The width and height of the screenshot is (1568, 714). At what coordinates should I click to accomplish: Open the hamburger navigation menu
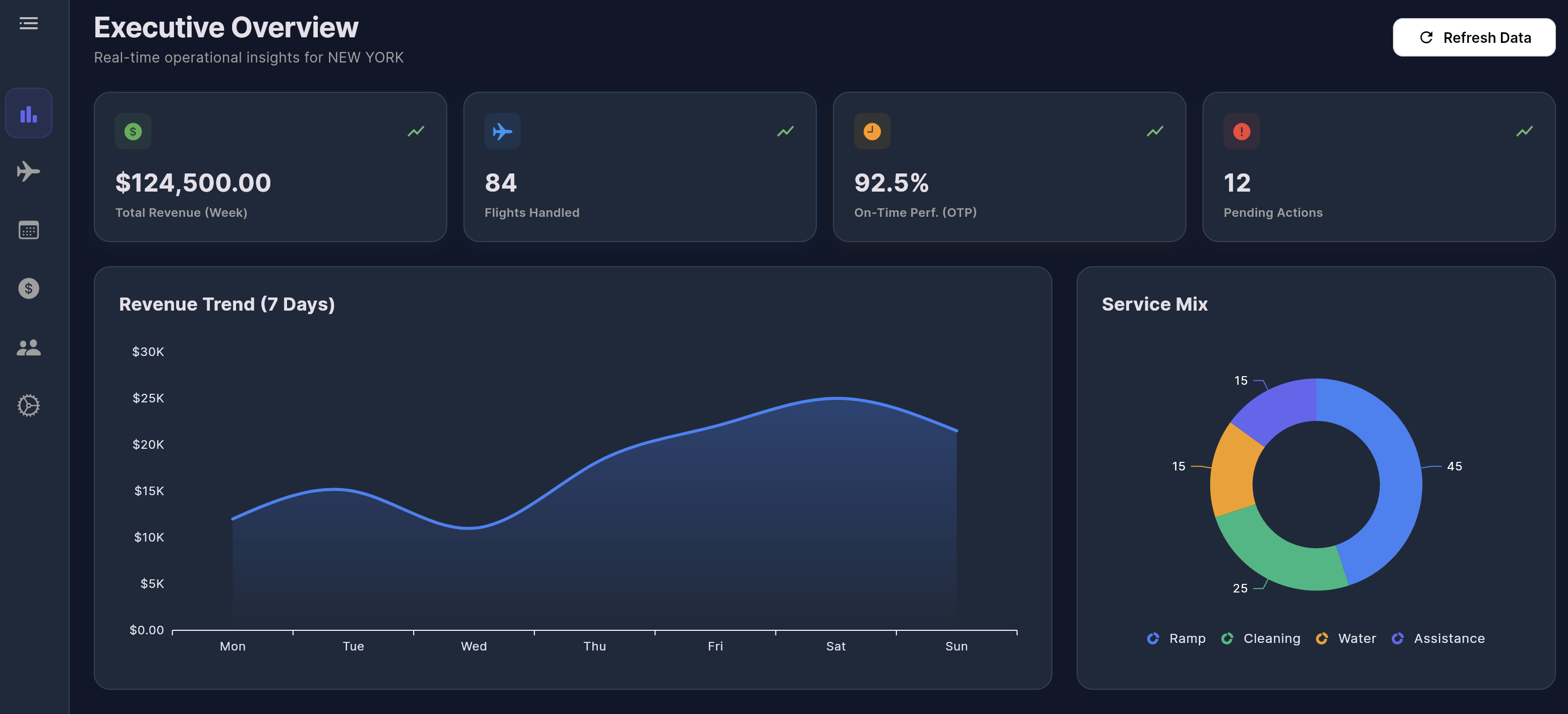[28, 23]
